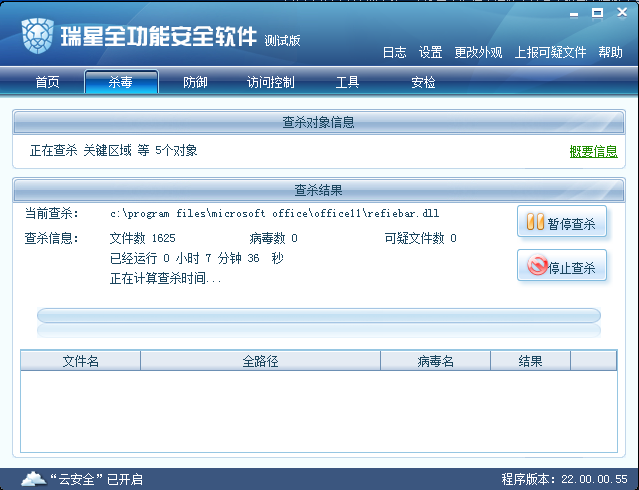639x490 pixels.
Task: Open the 日志 menu
Action: pyautogui.click(x=394, y=52)
